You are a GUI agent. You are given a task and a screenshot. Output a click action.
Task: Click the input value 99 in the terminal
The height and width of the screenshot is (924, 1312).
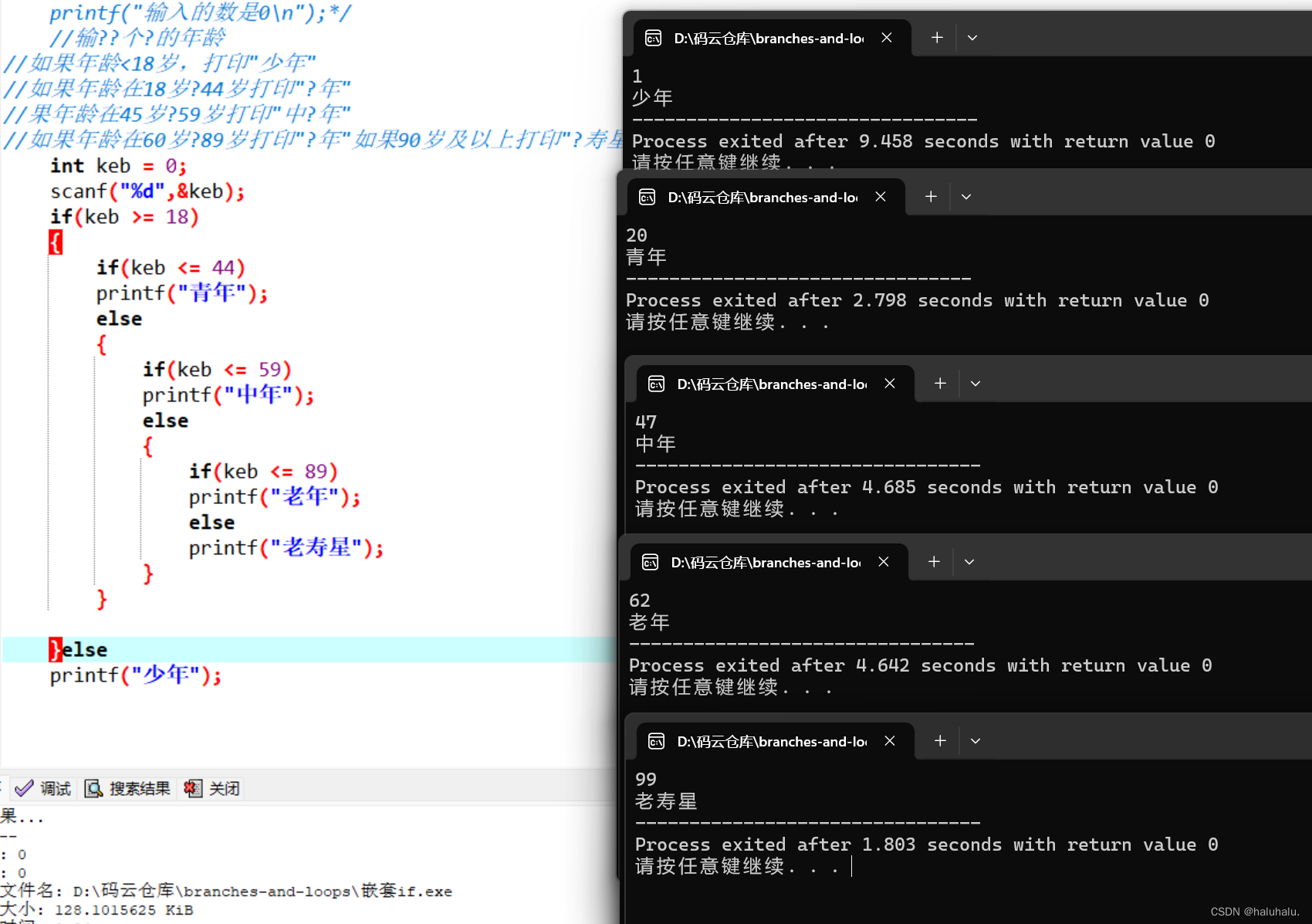click(646, 780)
